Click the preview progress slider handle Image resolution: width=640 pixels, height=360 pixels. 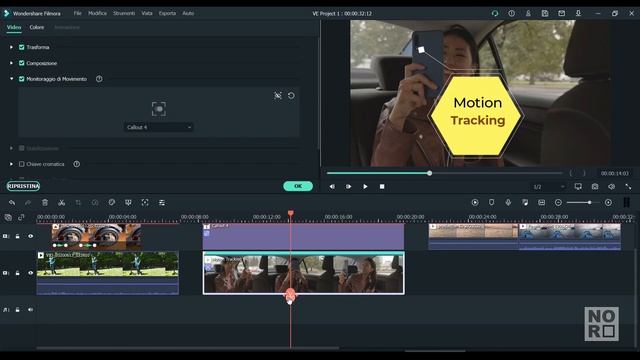click(x=429, y=173)
